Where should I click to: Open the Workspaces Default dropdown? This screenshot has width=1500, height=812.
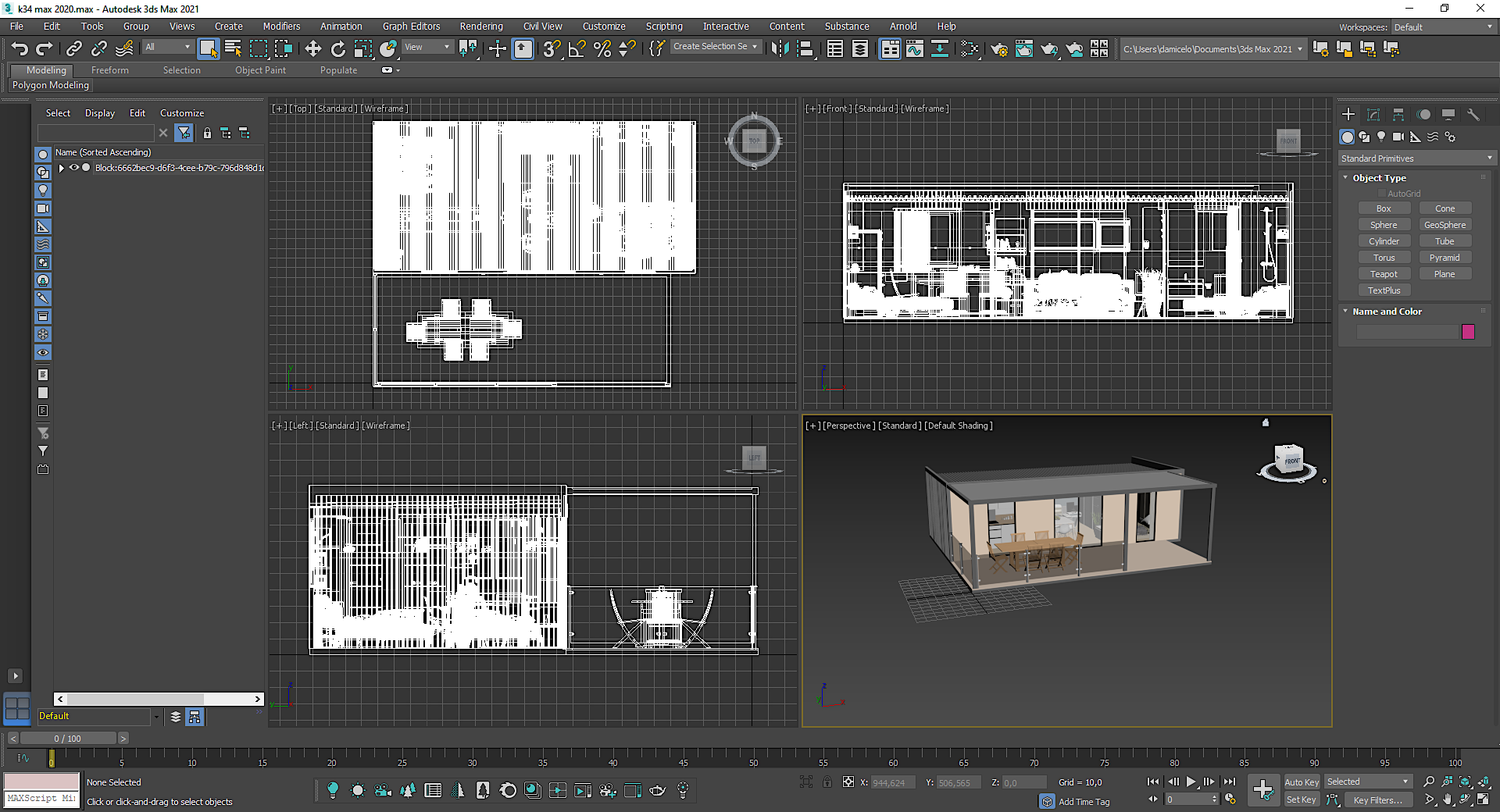pos(1443,27)
